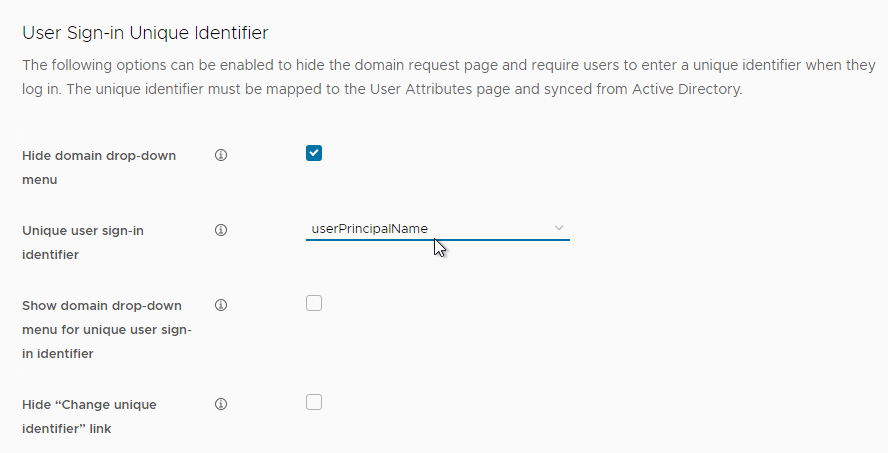This screenshot has height=453, width=888.
Task: Enable Show domain drop-down menu for unique identifier
Action: (x=314, y=304)
